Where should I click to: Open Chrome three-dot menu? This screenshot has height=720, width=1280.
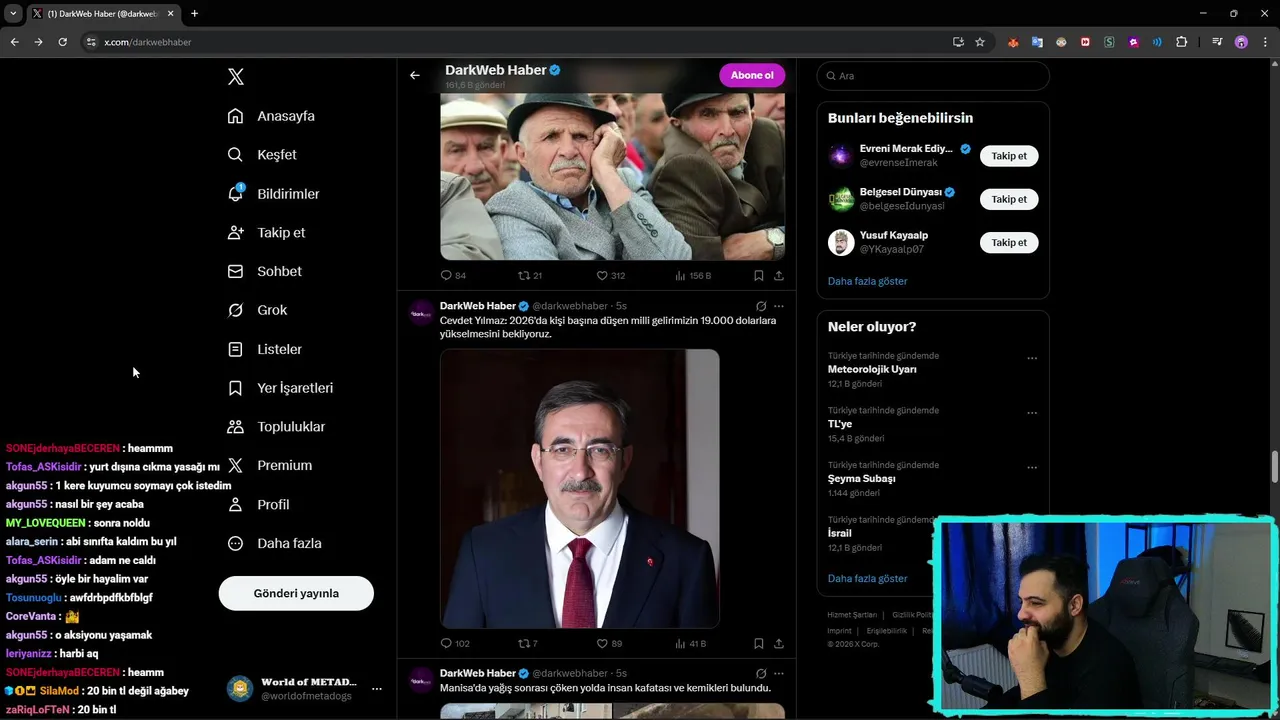pos(1266,42)
